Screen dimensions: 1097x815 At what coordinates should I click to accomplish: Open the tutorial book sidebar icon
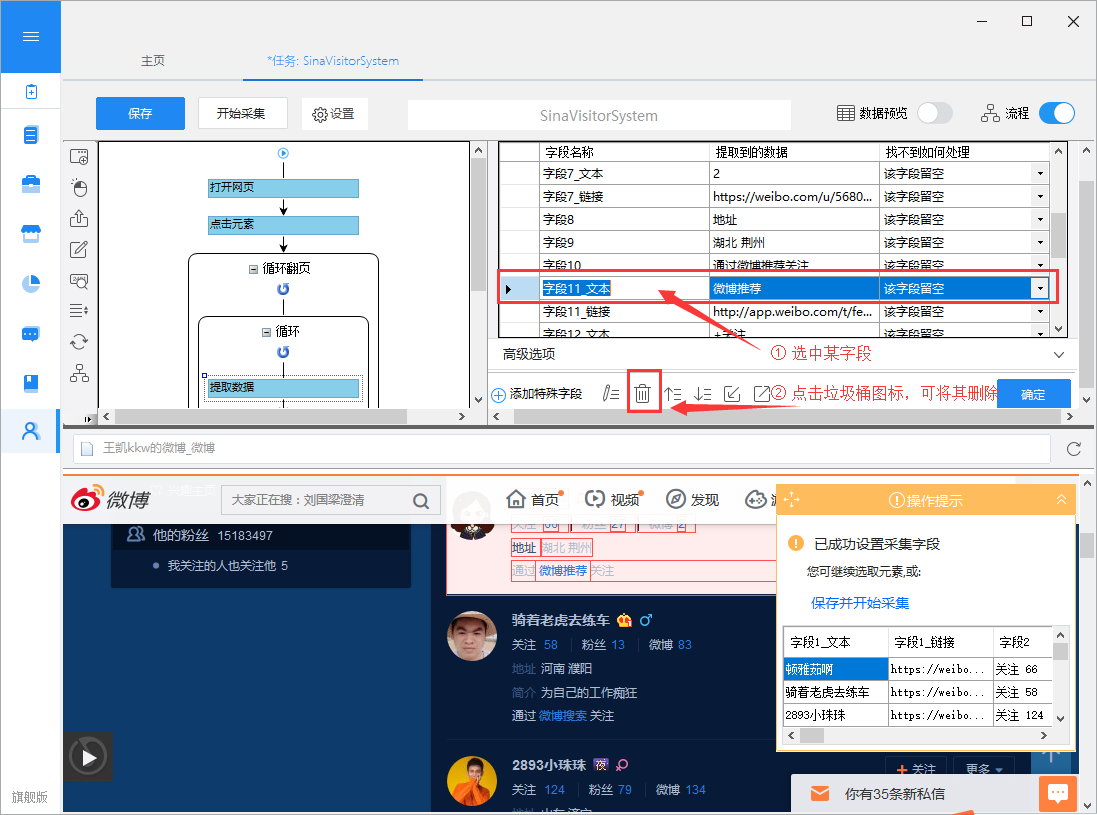click(31, 383)
